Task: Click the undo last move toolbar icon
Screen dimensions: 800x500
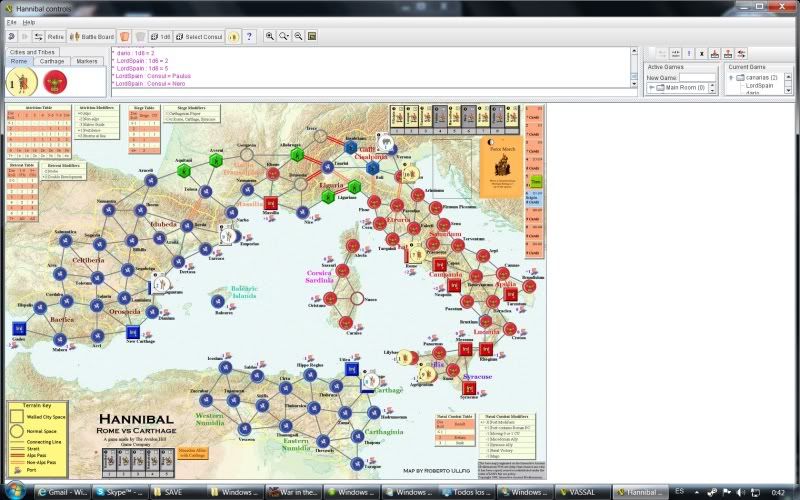Action: pos(12,37)
